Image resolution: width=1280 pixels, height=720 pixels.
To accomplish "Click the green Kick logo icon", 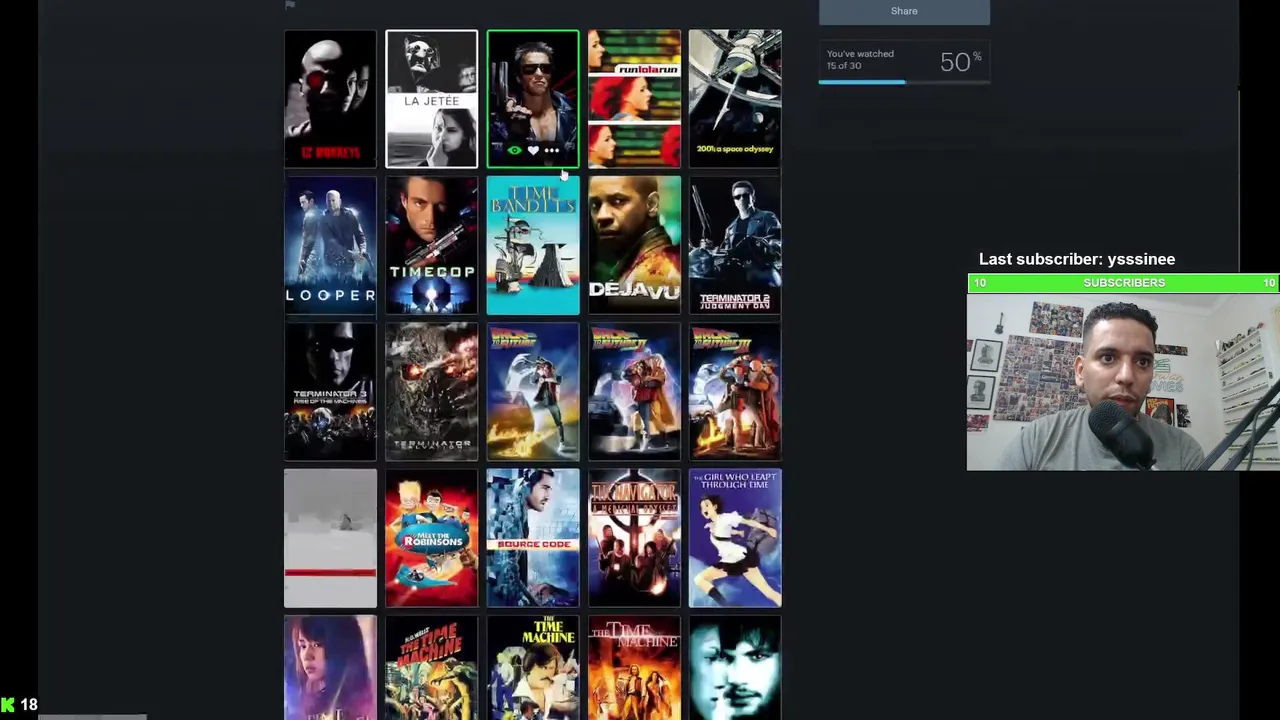I will [x=8, y=705].
